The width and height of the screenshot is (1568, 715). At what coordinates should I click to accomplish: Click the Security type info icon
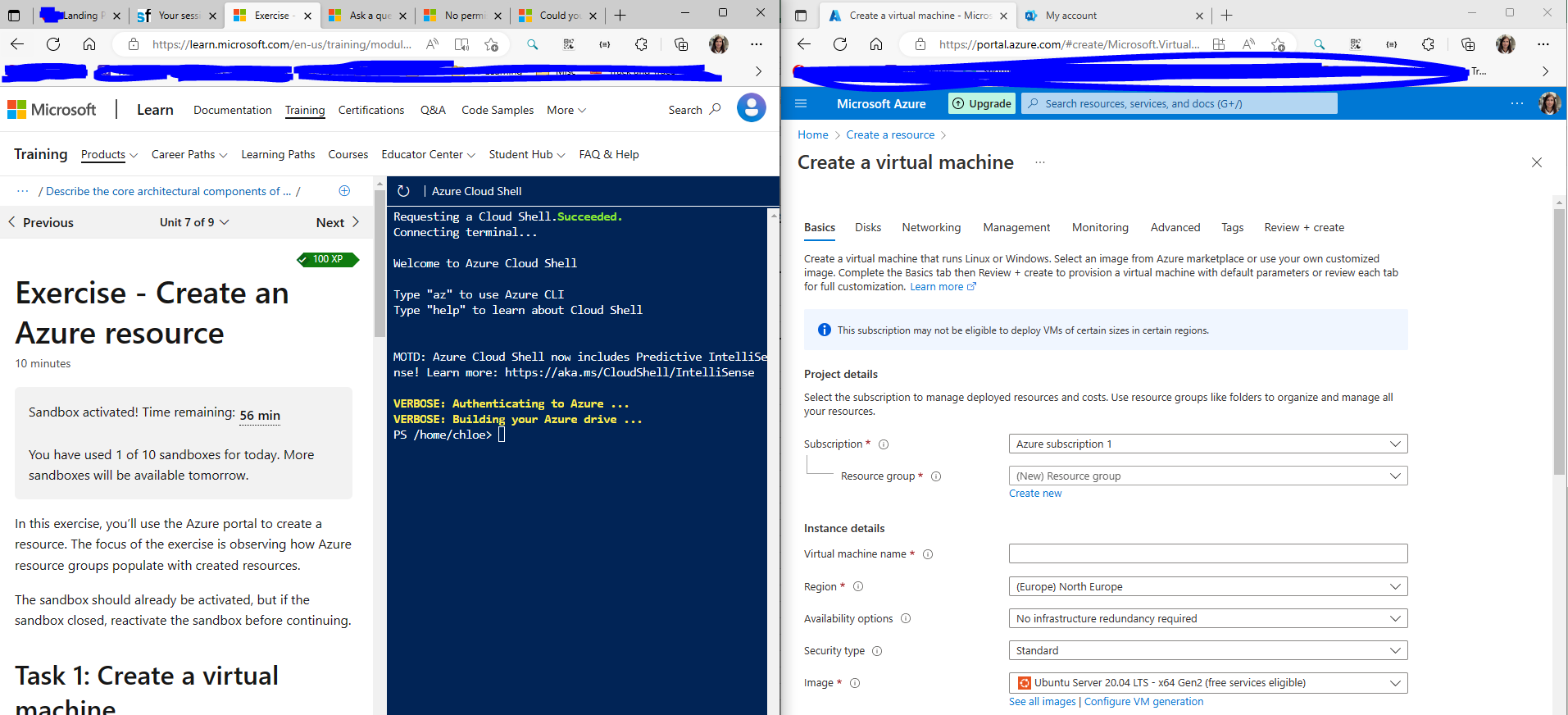tap(877, 651)
